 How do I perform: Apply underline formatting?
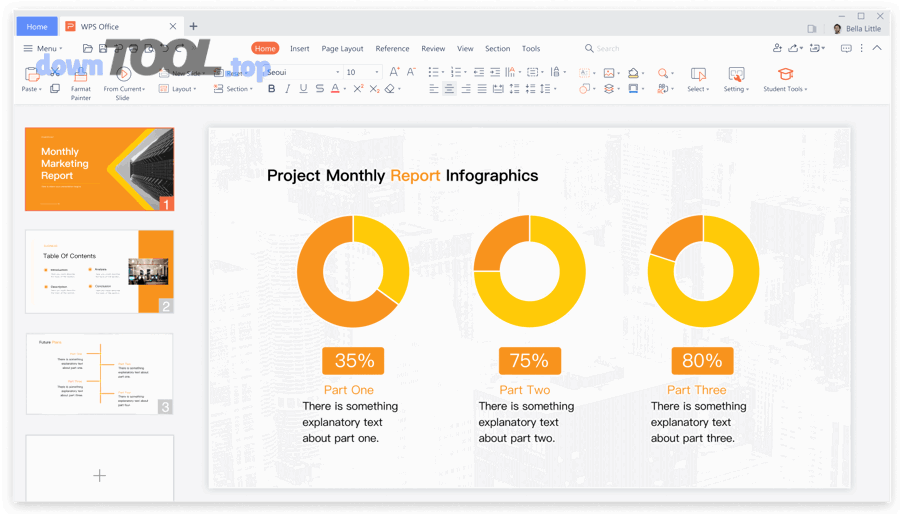click(303, 89)
